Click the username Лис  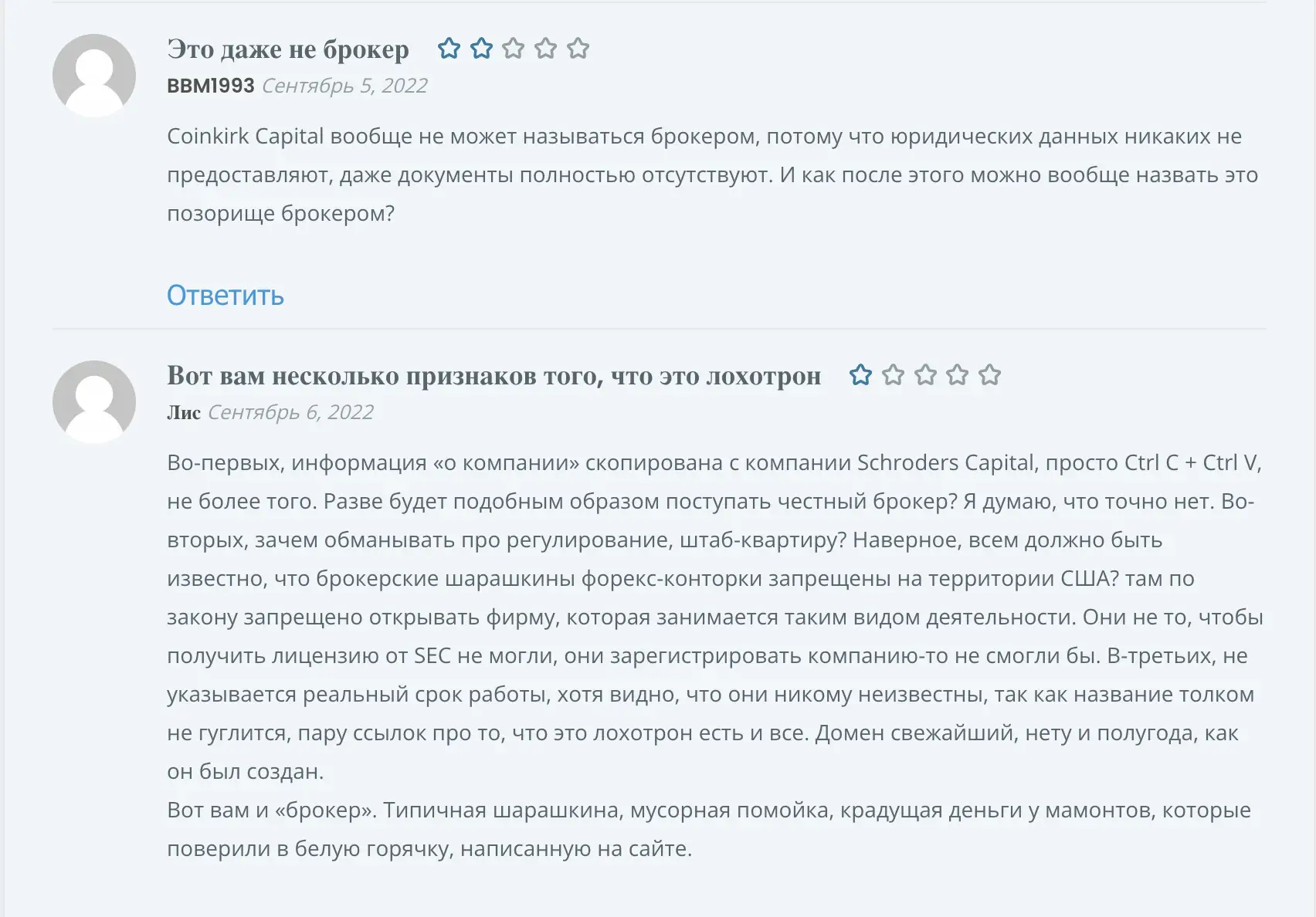point(184,412)
